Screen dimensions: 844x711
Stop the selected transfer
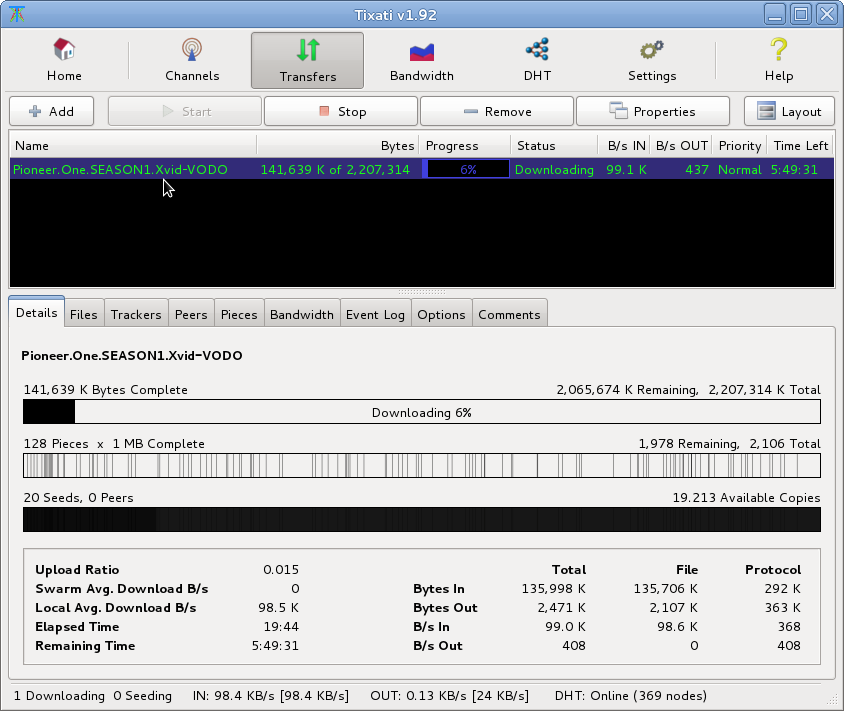click(341, 111)
